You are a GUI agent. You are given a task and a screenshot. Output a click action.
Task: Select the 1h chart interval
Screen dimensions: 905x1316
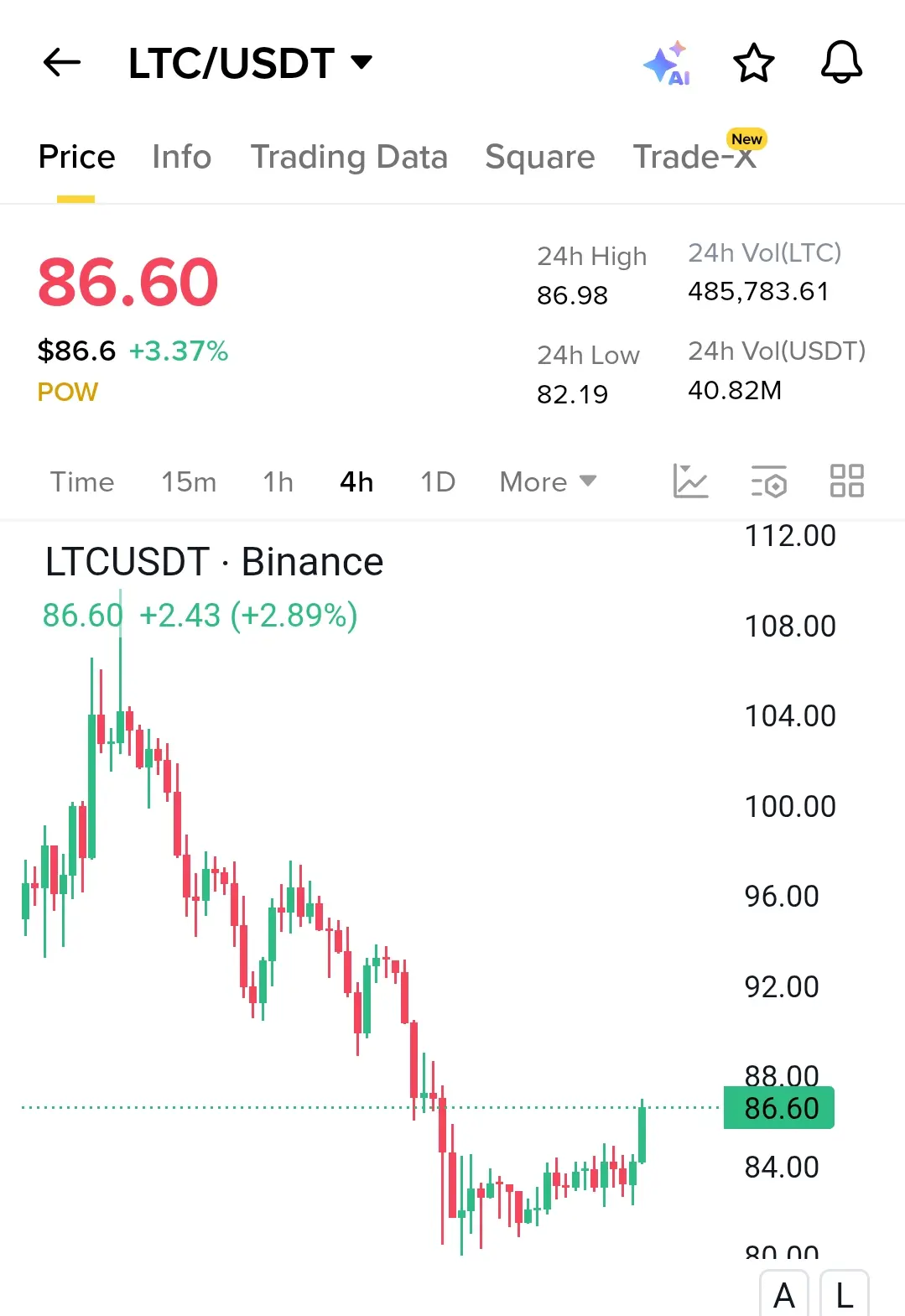coord(278,481)
